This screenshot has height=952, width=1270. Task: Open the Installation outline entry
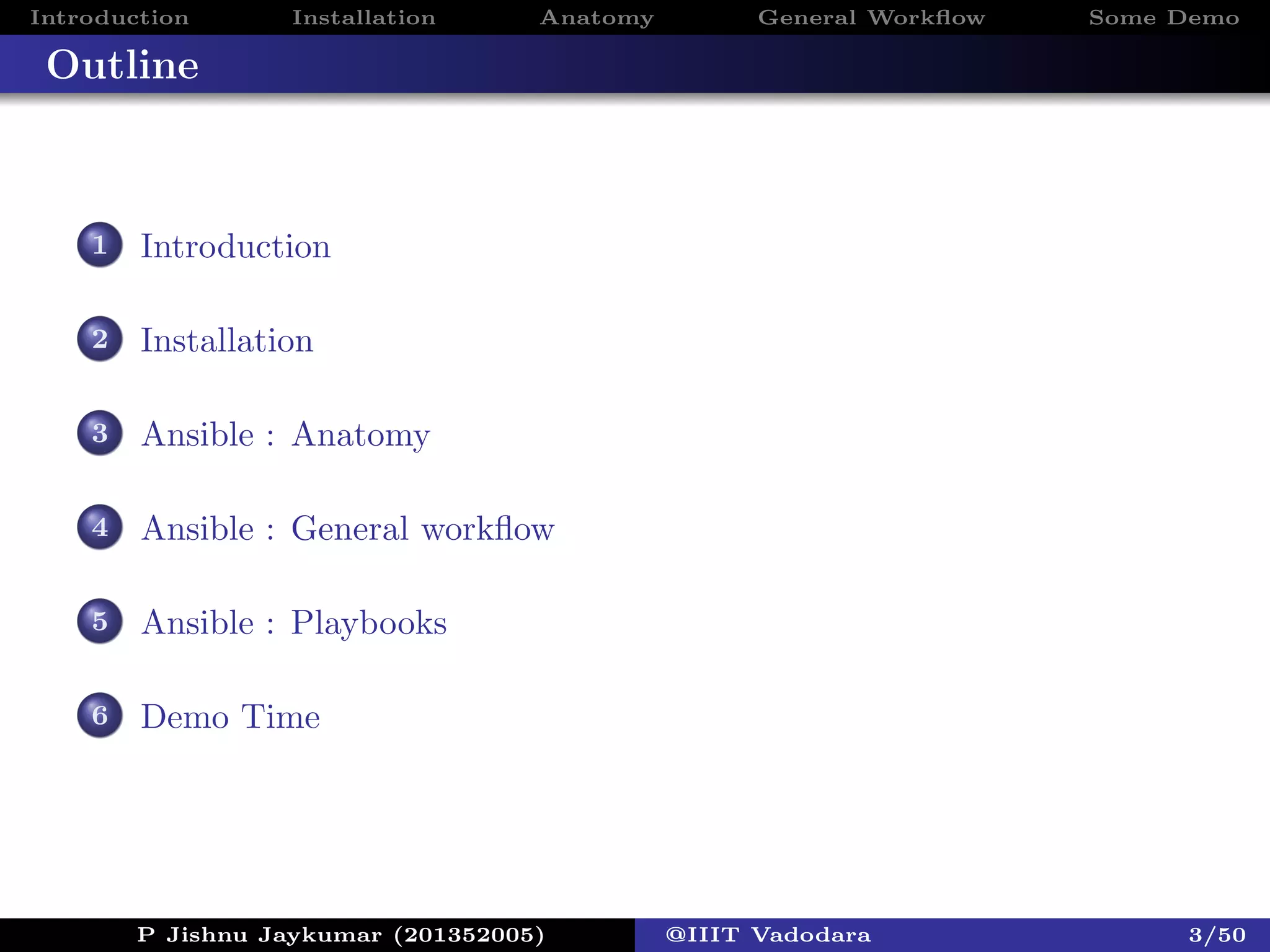click(x=227, y=340)
